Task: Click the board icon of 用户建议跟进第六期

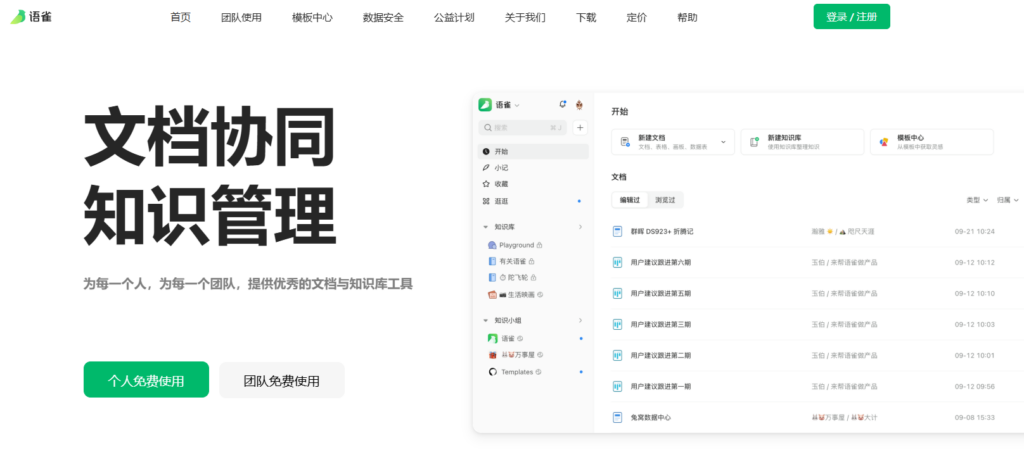Action: 617,263
